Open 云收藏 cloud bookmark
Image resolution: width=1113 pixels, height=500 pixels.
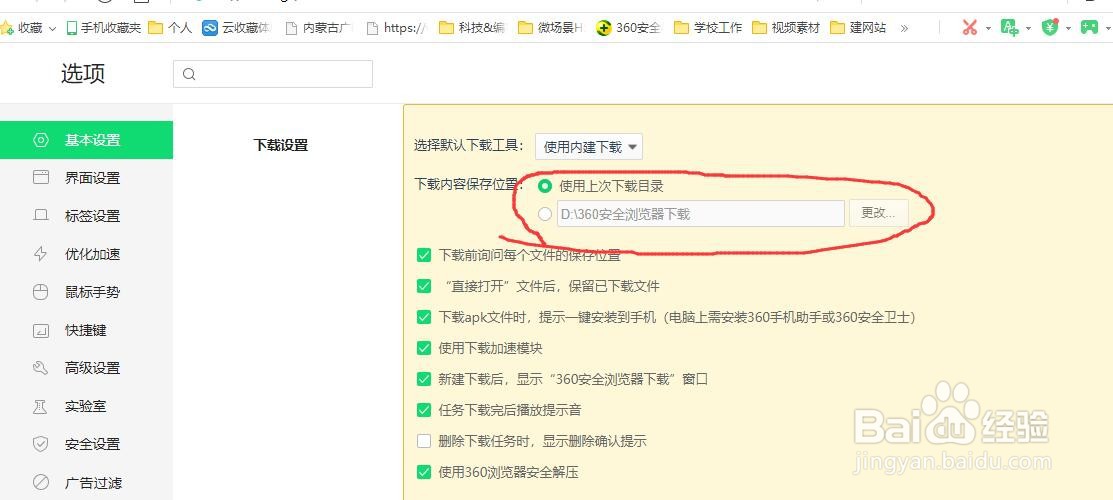coord(236,28)
